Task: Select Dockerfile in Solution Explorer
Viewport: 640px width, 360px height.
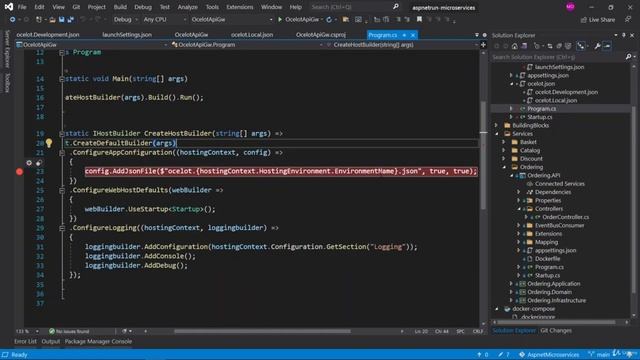Action: [x=547, y=259]
